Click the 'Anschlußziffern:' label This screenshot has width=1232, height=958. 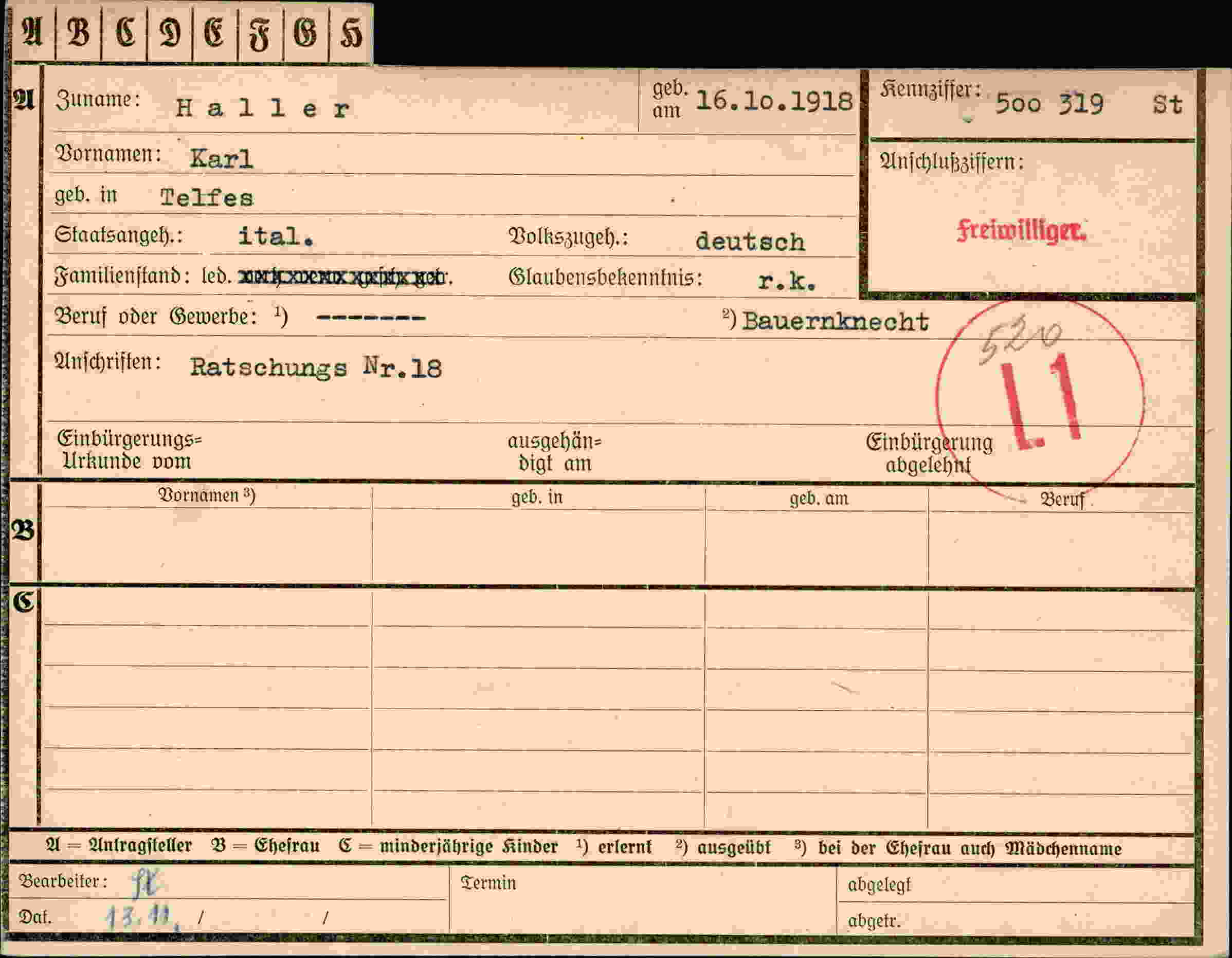952,162
